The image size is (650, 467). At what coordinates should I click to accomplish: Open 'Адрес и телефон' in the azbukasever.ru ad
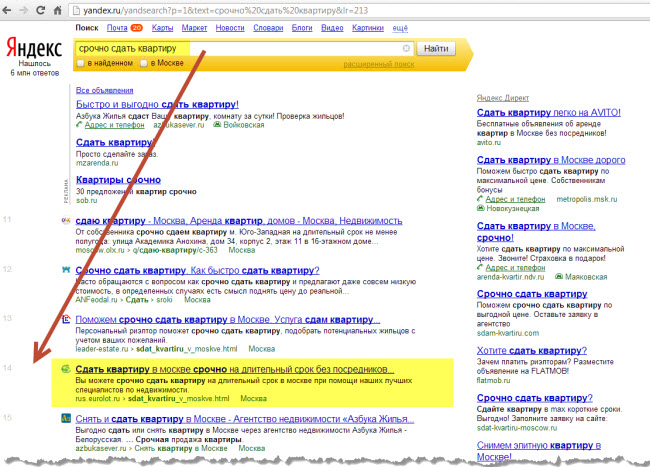point(114,125)
